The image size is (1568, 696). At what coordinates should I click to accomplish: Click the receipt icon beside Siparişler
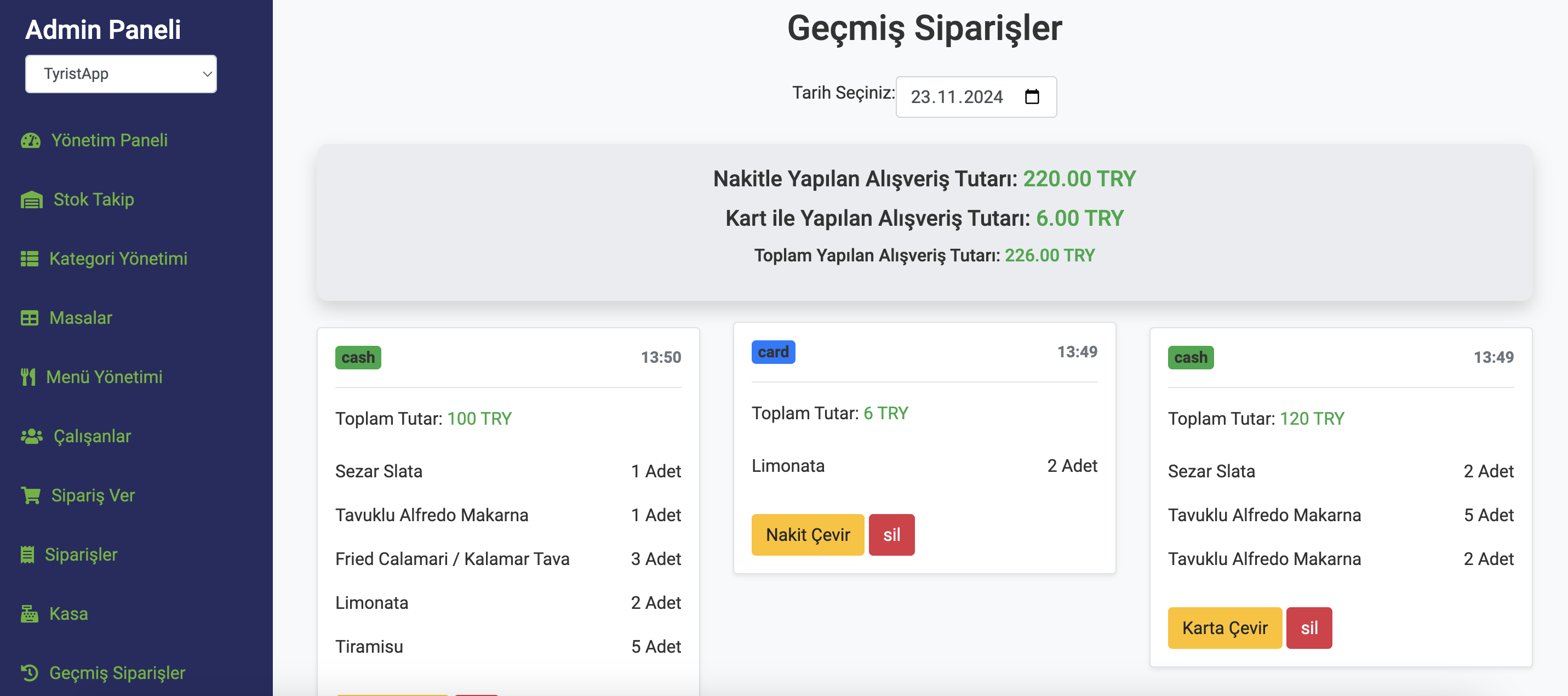(x=27, y=555)
